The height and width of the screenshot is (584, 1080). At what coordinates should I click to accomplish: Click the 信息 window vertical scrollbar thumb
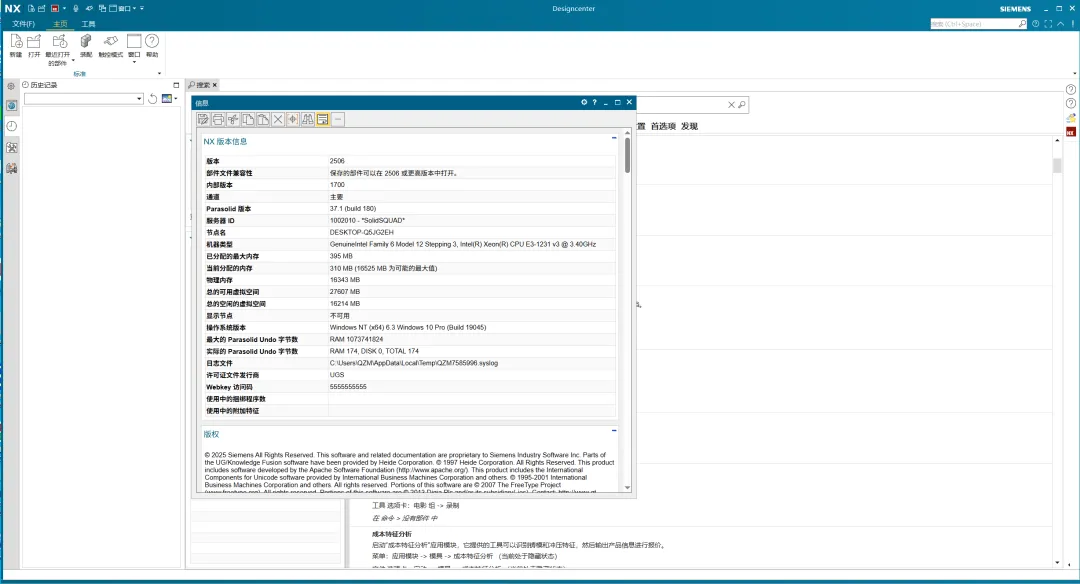point(627,156)
